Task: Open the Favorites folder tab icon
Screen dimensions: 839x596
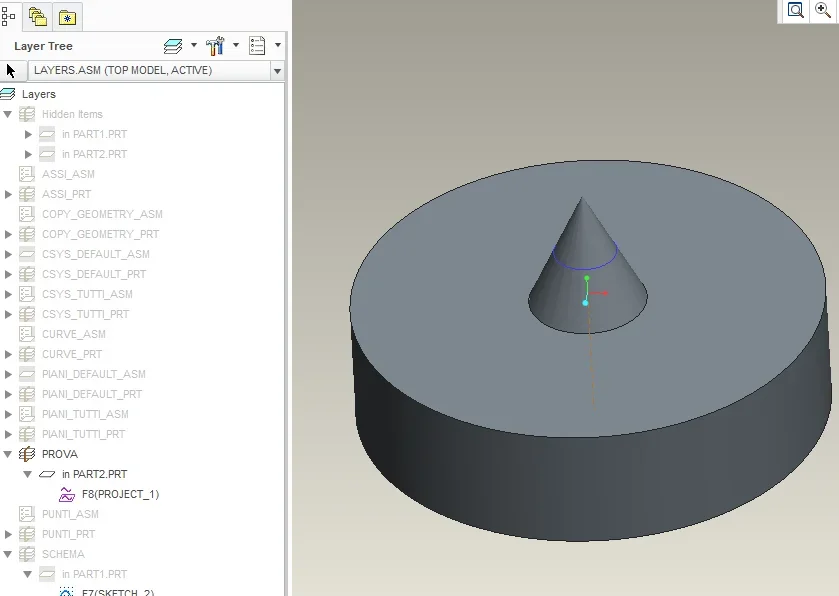Action: coord(67,18)
